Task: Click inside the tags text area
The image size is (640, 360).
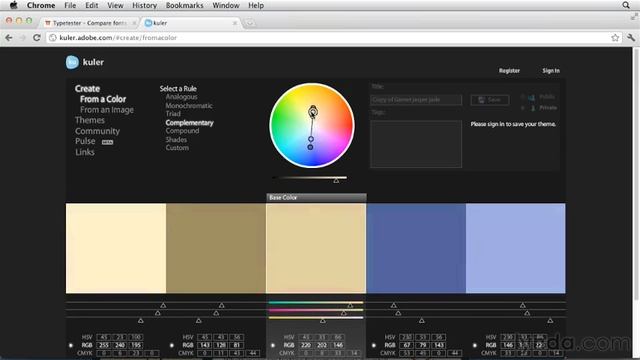Action: click(x=416, y=144)
